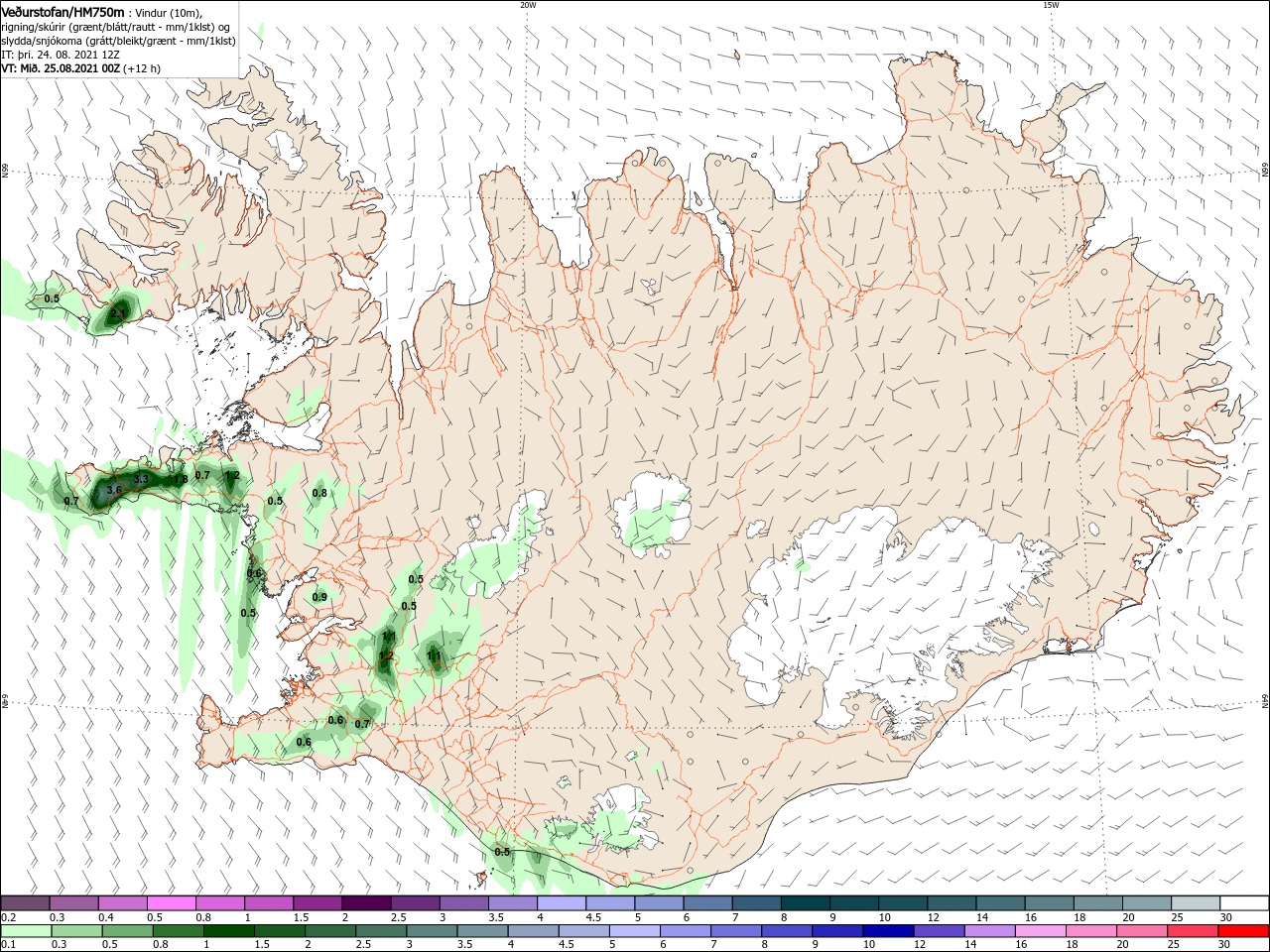Click the 30 label under the bottom row
The image size is (1270, 952).
tap(1223, 945)
